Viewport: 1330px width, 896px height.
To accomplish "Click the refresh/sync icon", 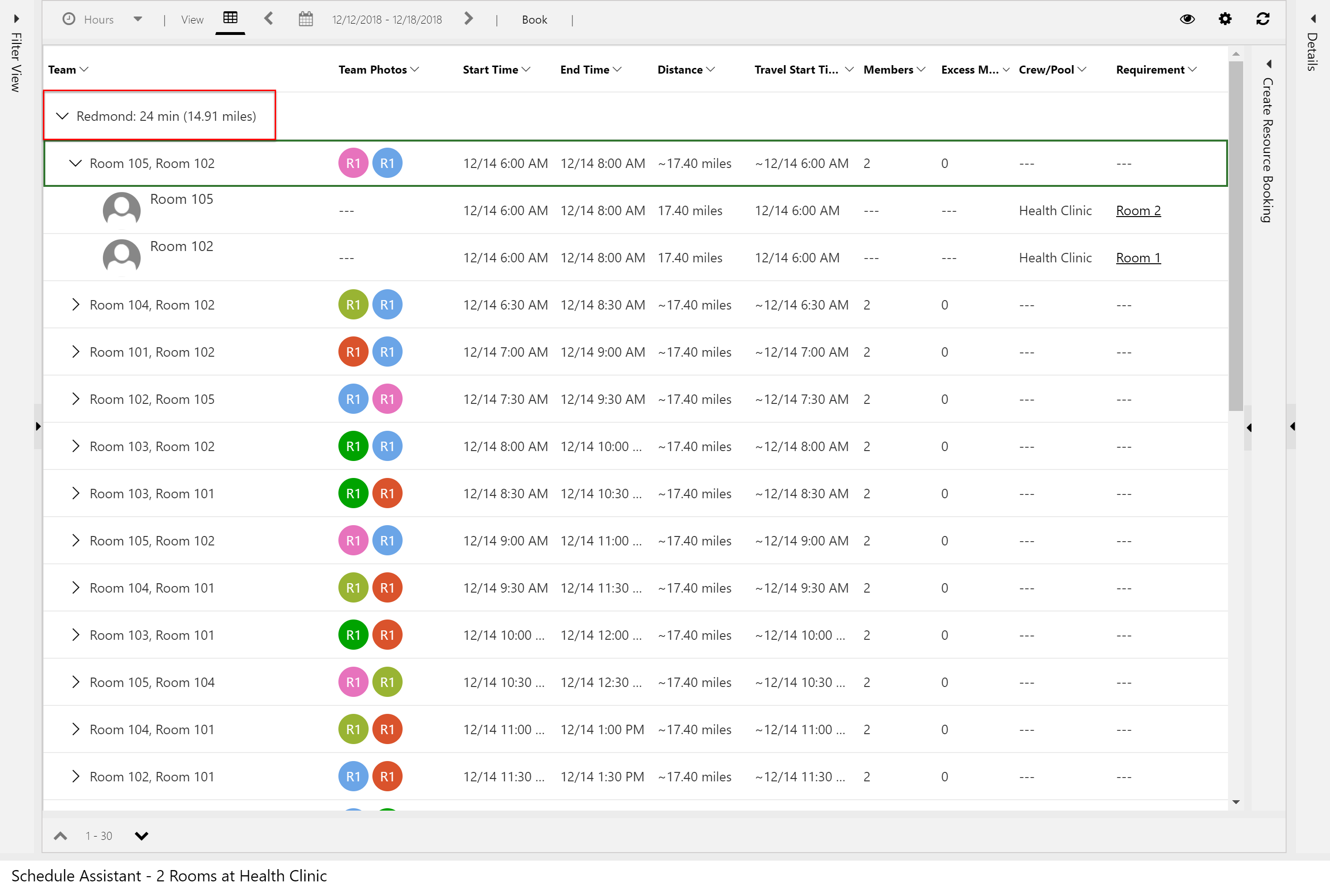I will 1264,19.
